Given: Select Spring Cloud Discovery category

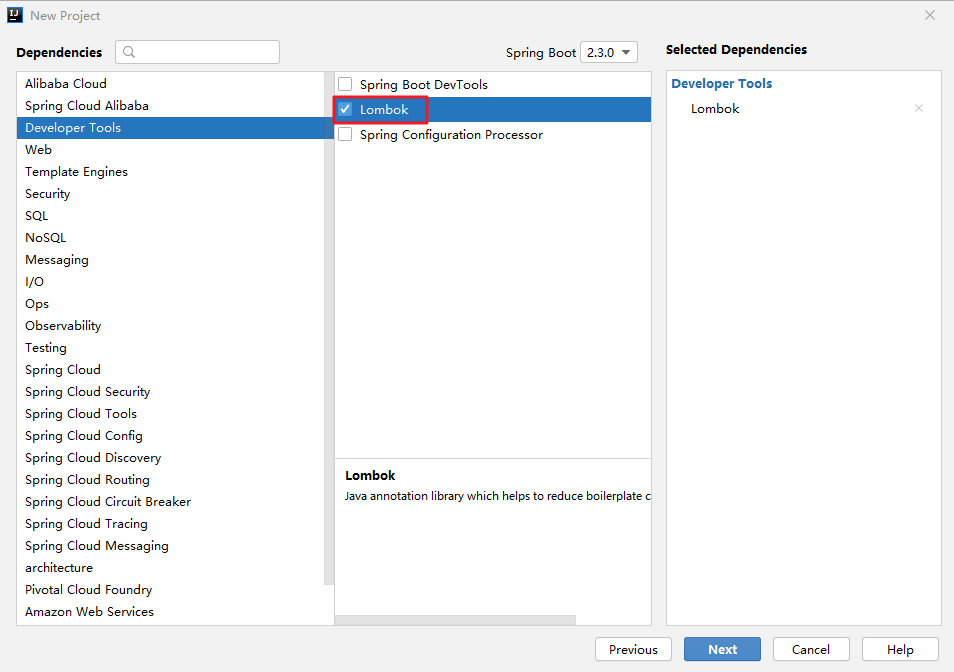Looking at the screenshot, I should [171, 457].
